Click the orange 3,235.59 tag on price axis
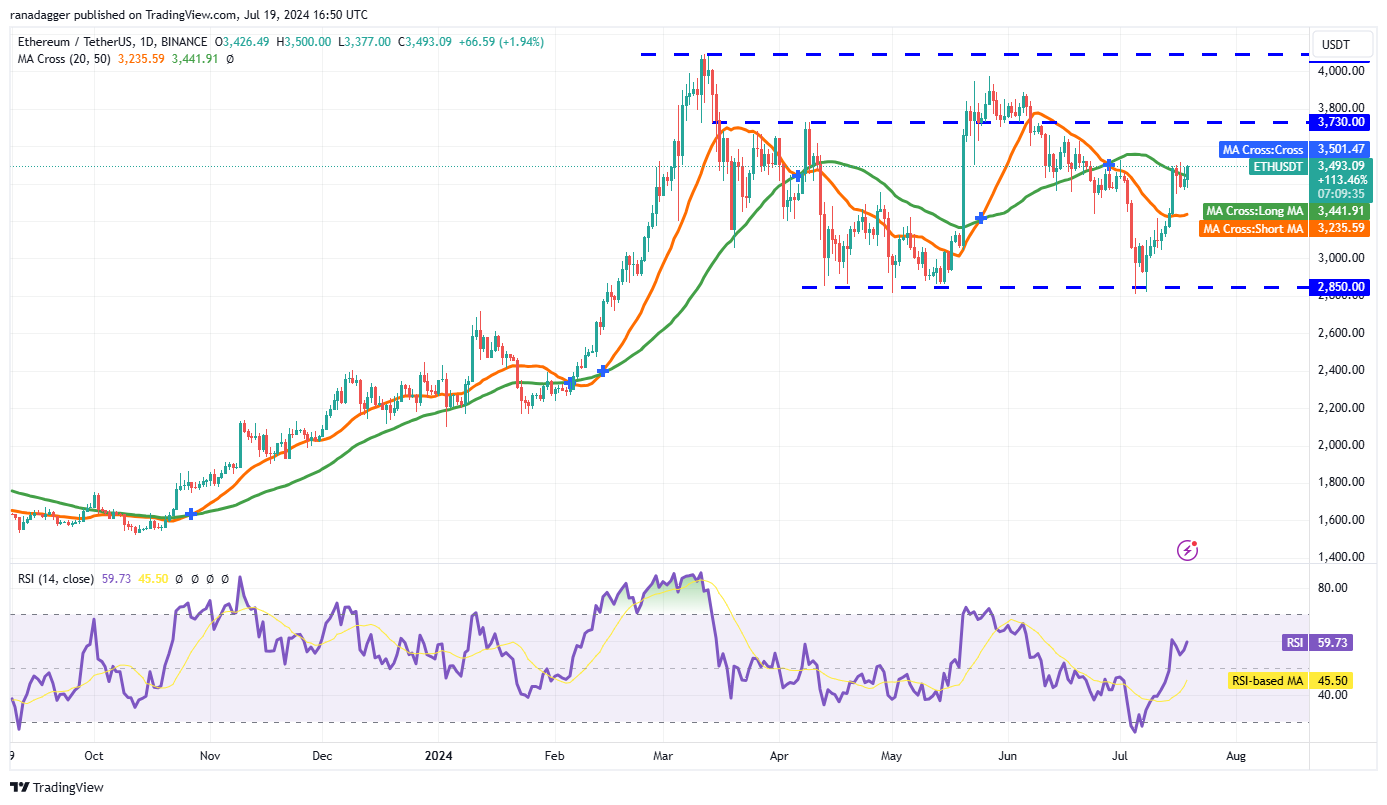This screenshot has height=805, width=1387. click(x=1341, y=228)
